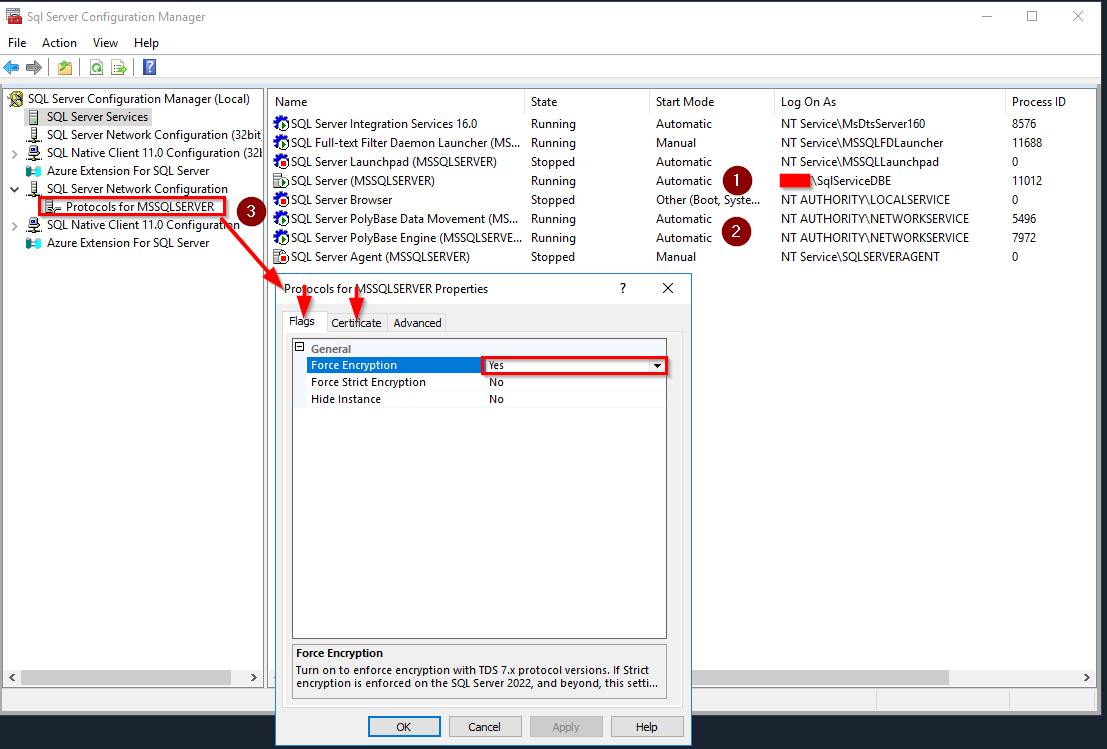Collapse the SQL Server Network Configuration node
This screenshot has height=749, width=1107.
pos(14,188)
